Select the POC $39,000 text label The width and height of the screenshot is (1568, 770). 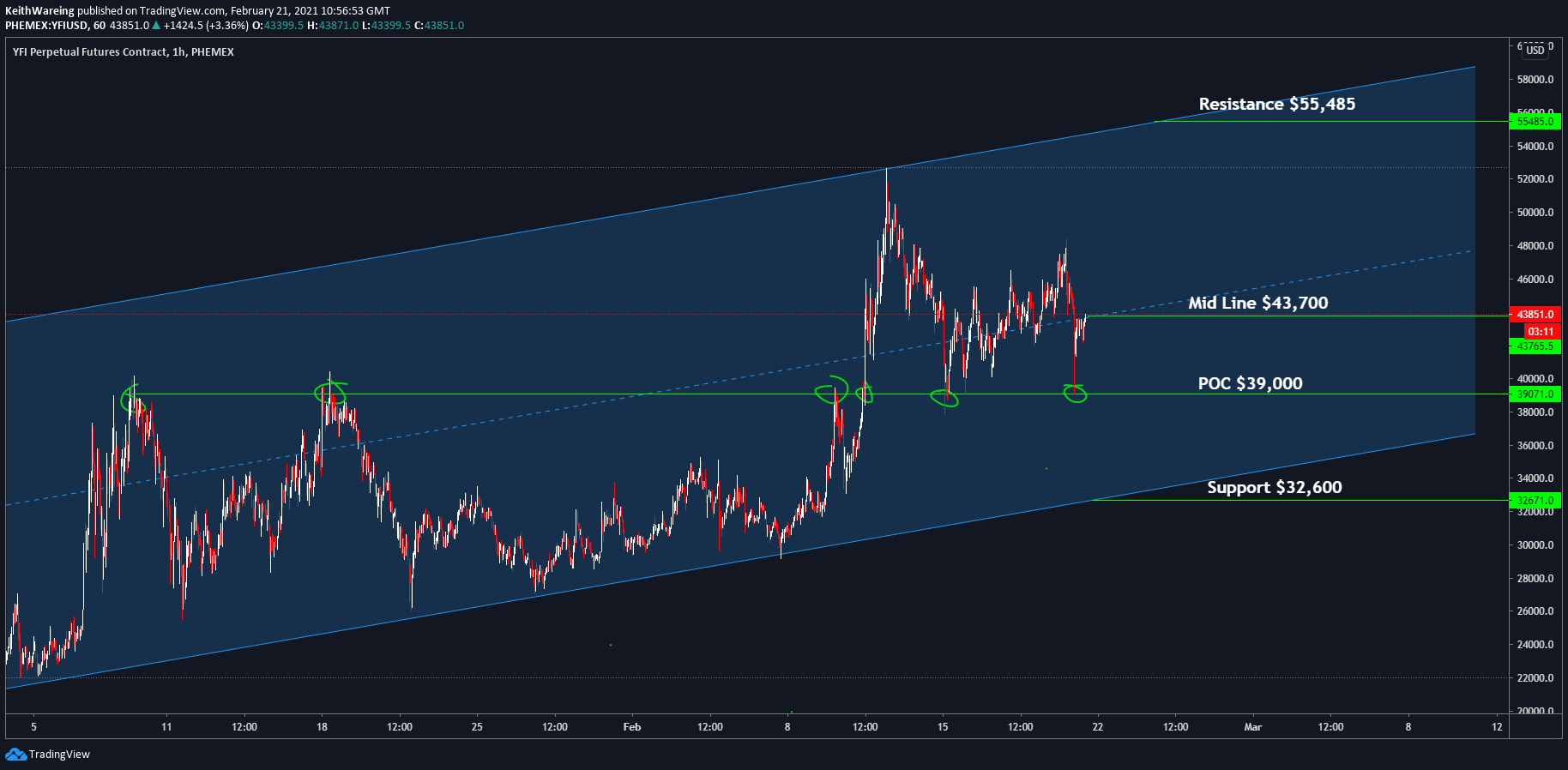pos(1250,383)
